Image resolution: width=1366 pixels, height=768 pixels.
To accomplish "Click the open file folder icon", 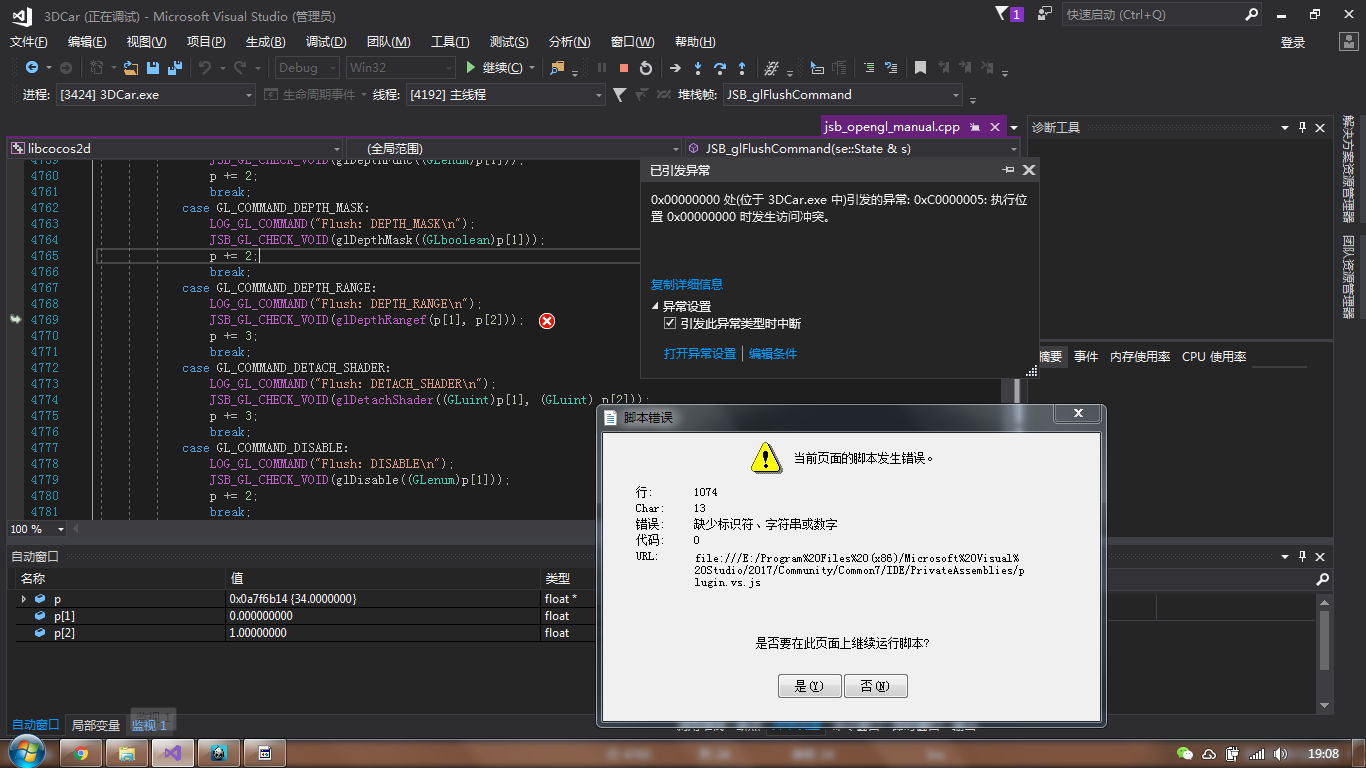I will (x=131, y=68).
